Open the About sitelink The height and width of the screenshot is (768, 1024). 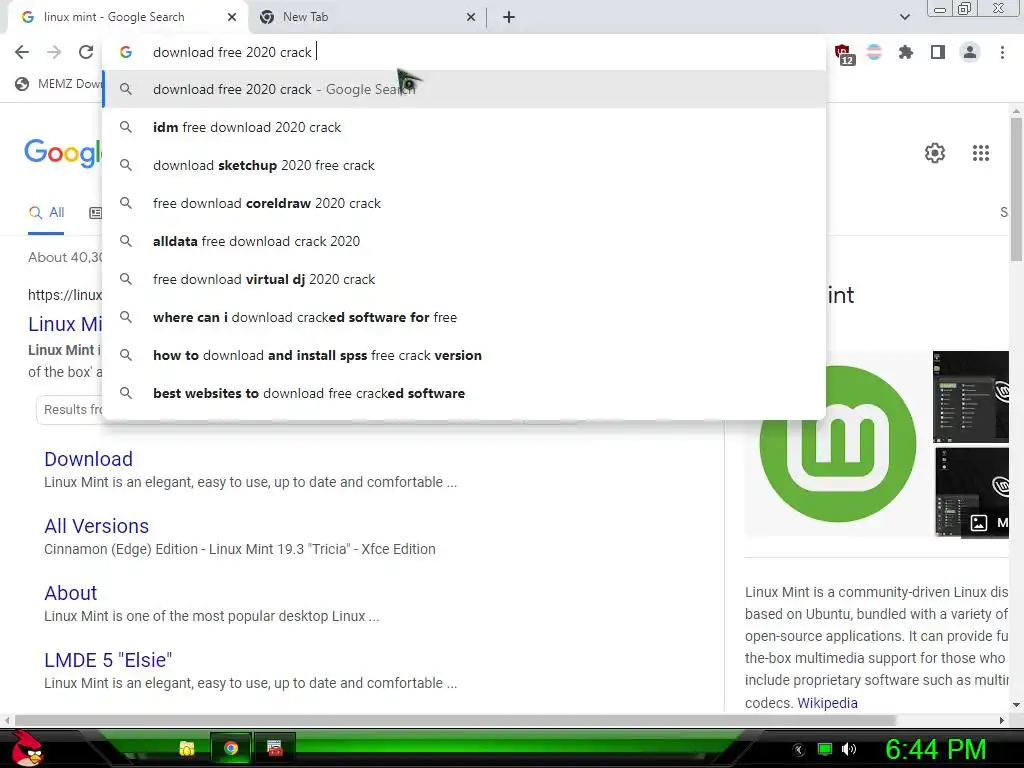point(71,593)
